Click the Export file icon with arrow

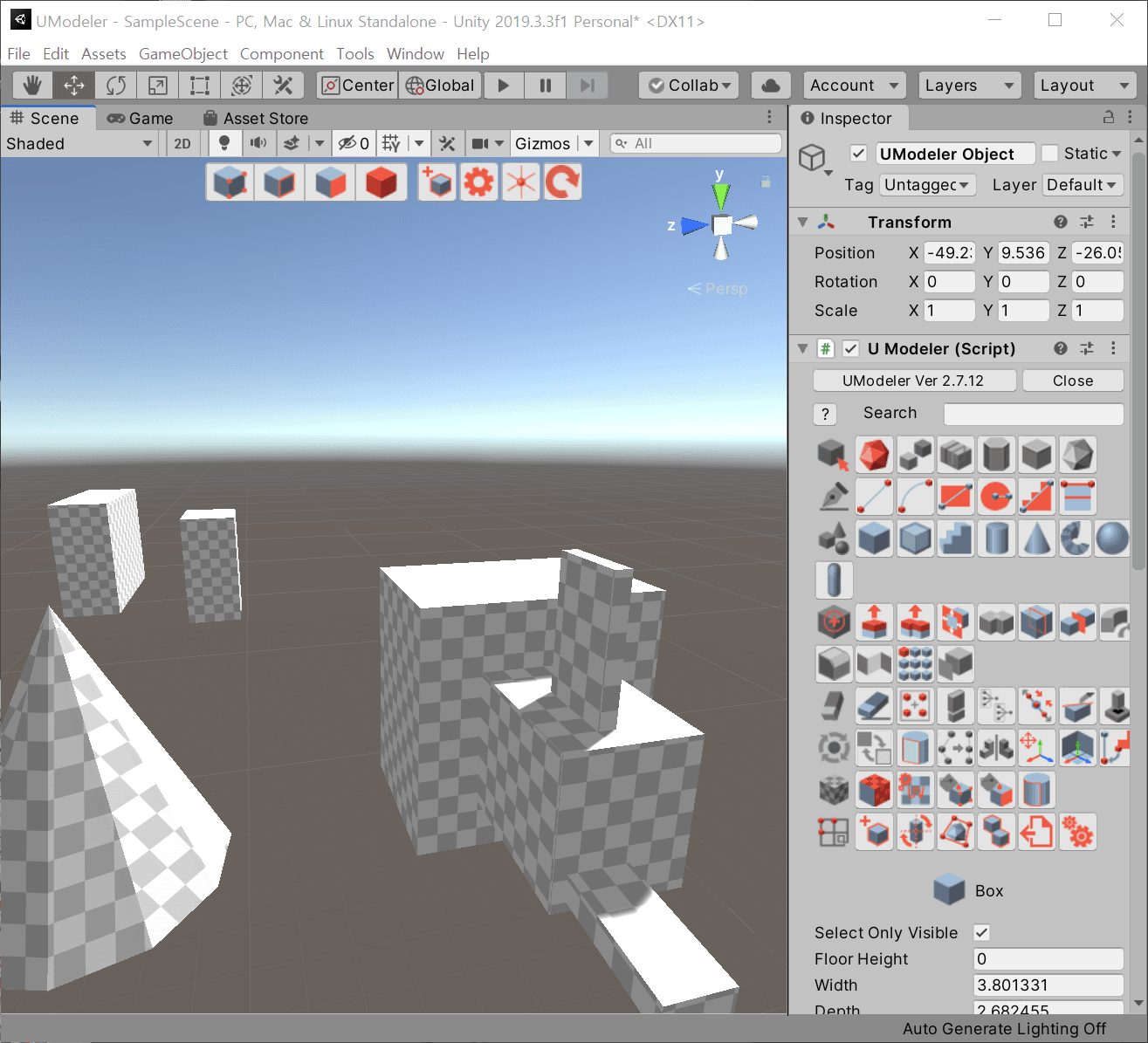[1037, 832]
